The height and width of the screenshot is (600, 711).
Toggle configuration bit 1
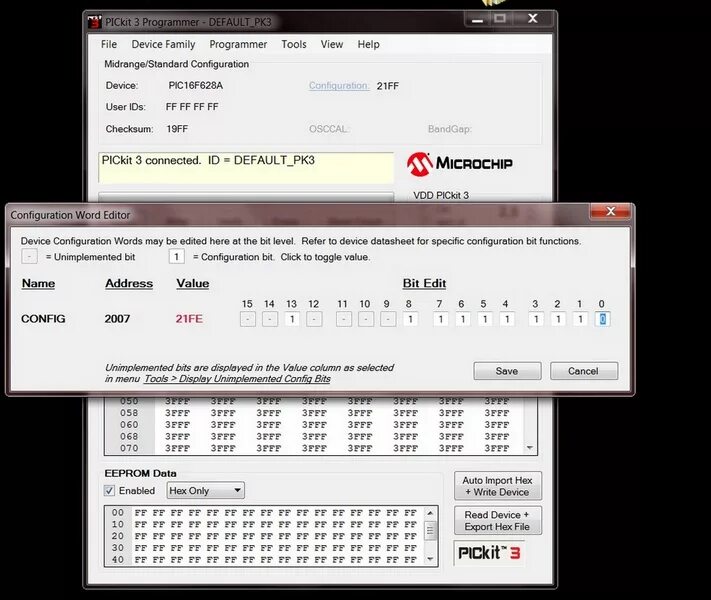click(x=580, y=319)
